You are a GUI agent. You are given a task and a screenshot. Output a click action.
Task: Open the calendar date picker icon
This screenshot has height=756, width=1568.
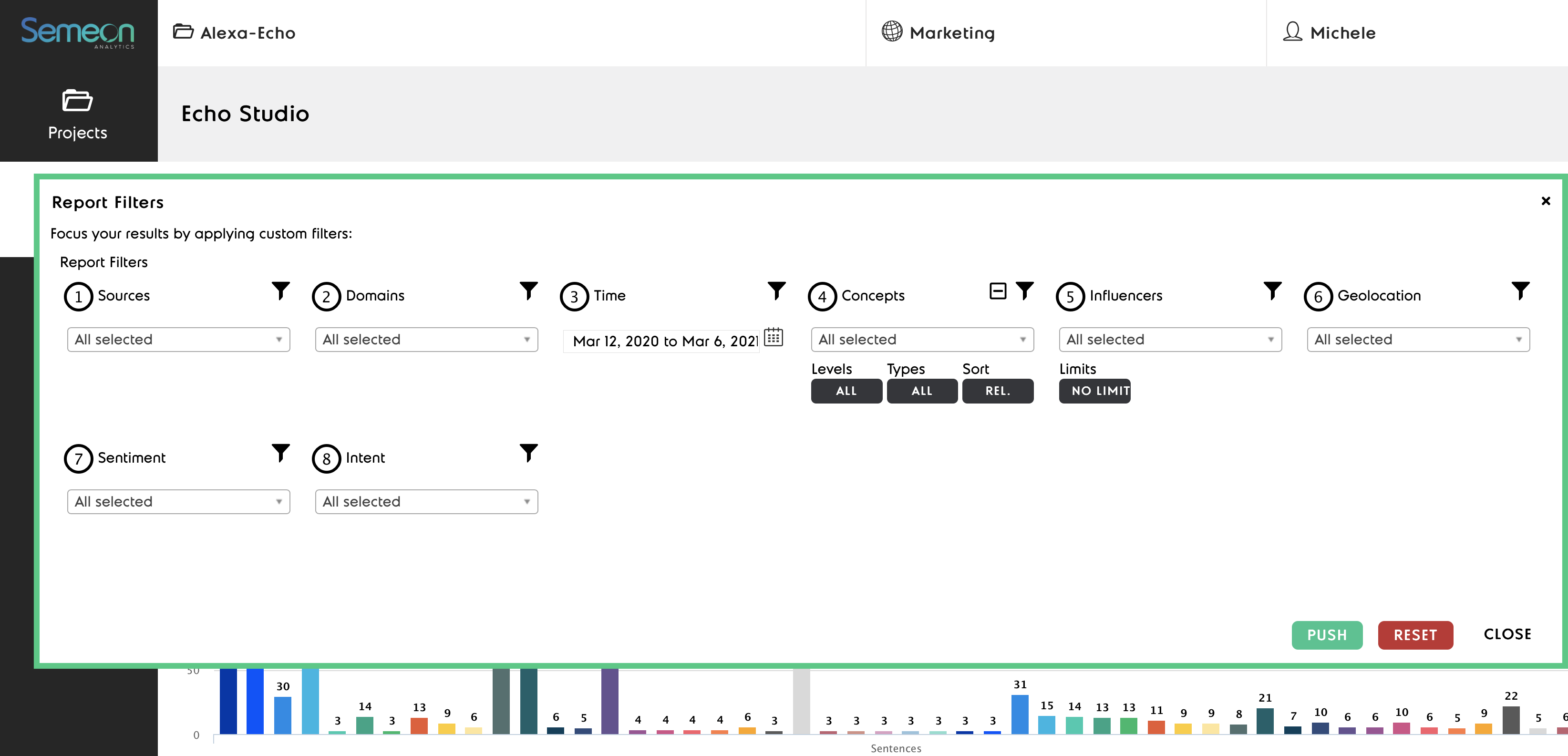773,337
